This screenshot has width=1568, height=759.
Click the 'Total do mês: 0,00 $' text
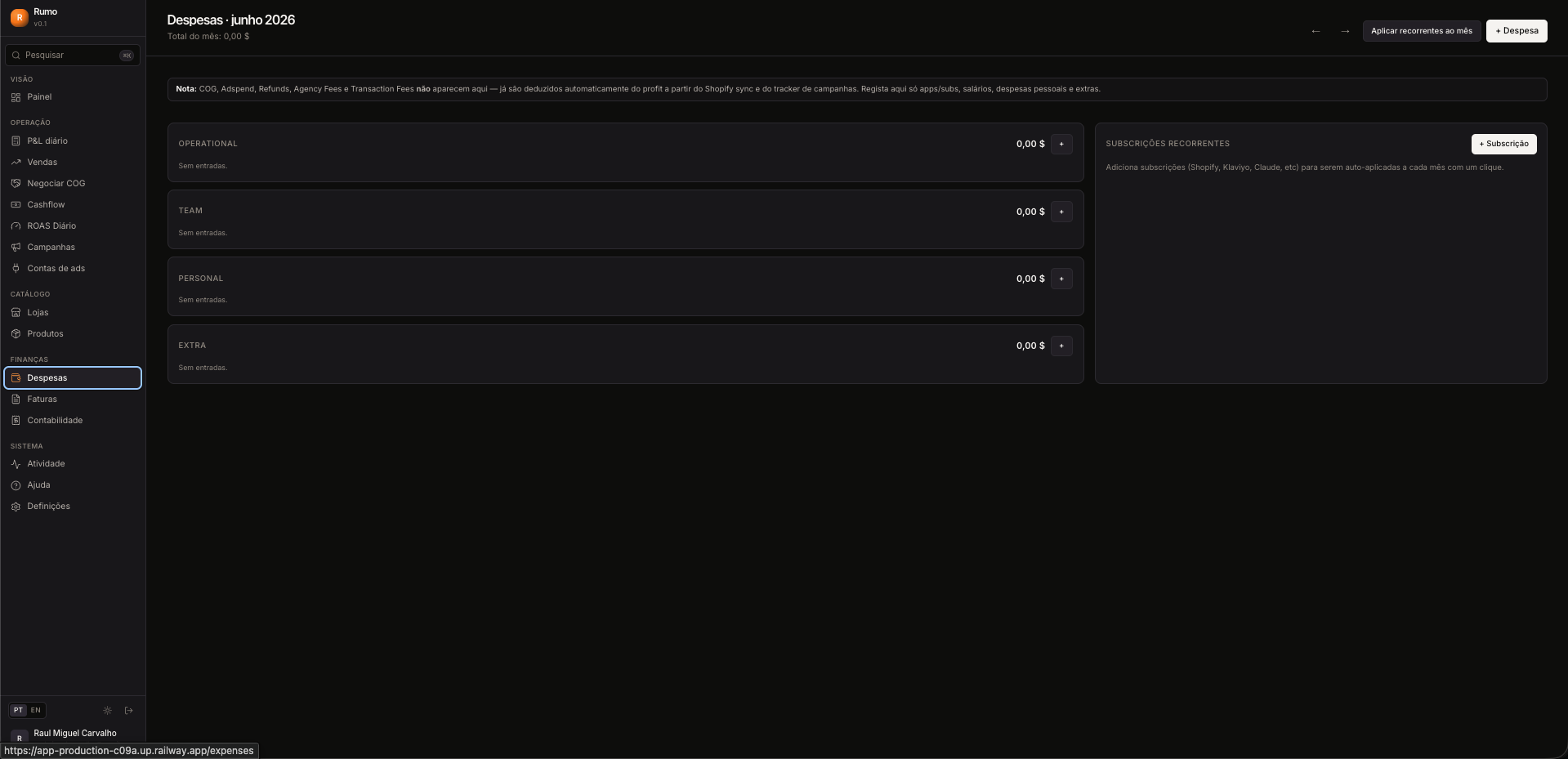[x=208, y=37]
